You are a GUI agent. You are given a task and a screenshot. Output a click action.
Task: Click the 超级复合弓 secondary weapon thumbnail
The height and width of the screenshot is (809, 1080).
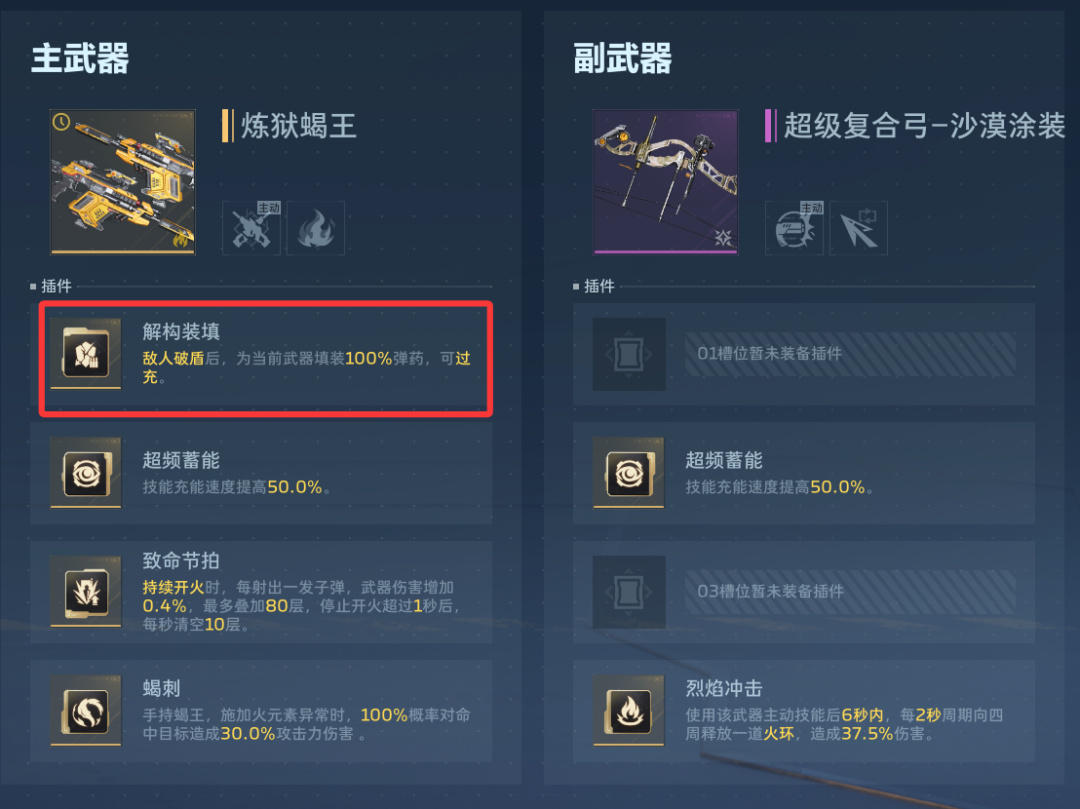coord(665,182)
